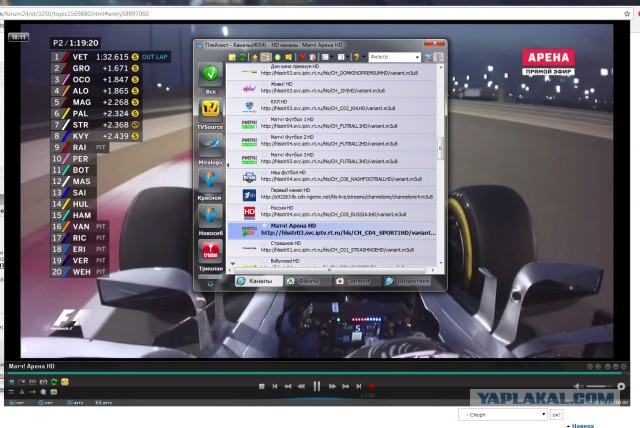Open the Фильтр combo box dropdown

[417, 57]
